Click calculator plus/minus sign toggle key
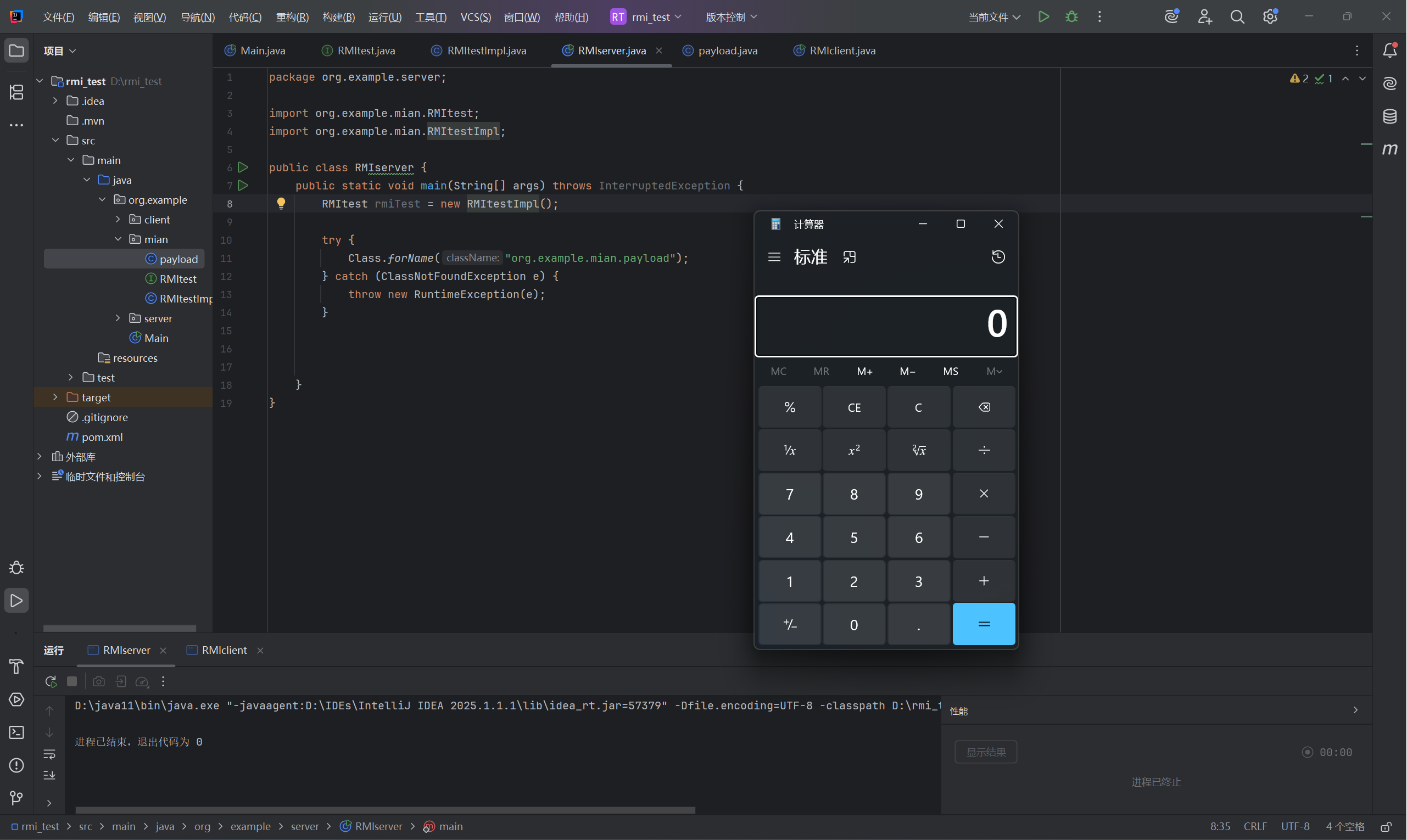This screenshot has height=840, width=1407. click(790, 624)
